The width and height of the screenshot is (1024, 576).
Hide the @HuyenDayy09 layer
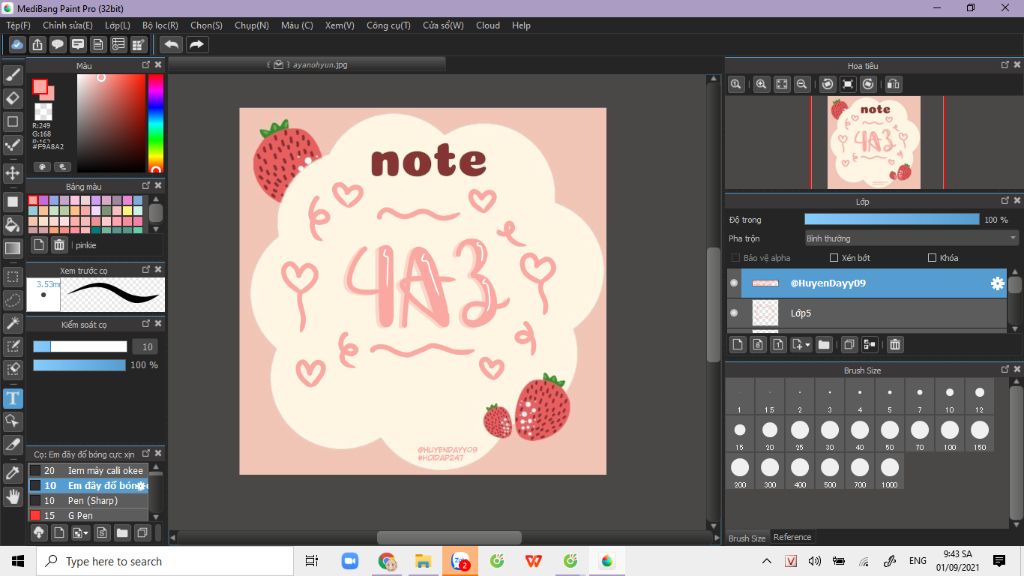point(734,283)
